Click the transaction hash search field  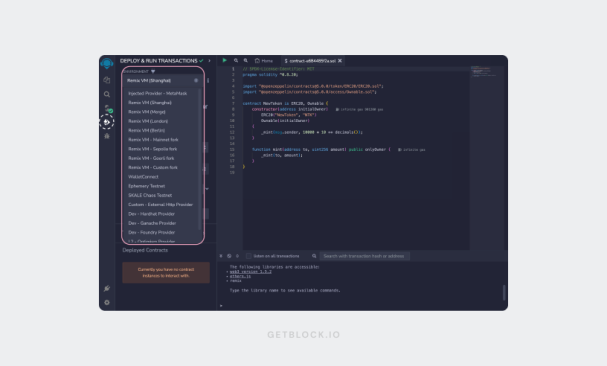click(364, 256)
